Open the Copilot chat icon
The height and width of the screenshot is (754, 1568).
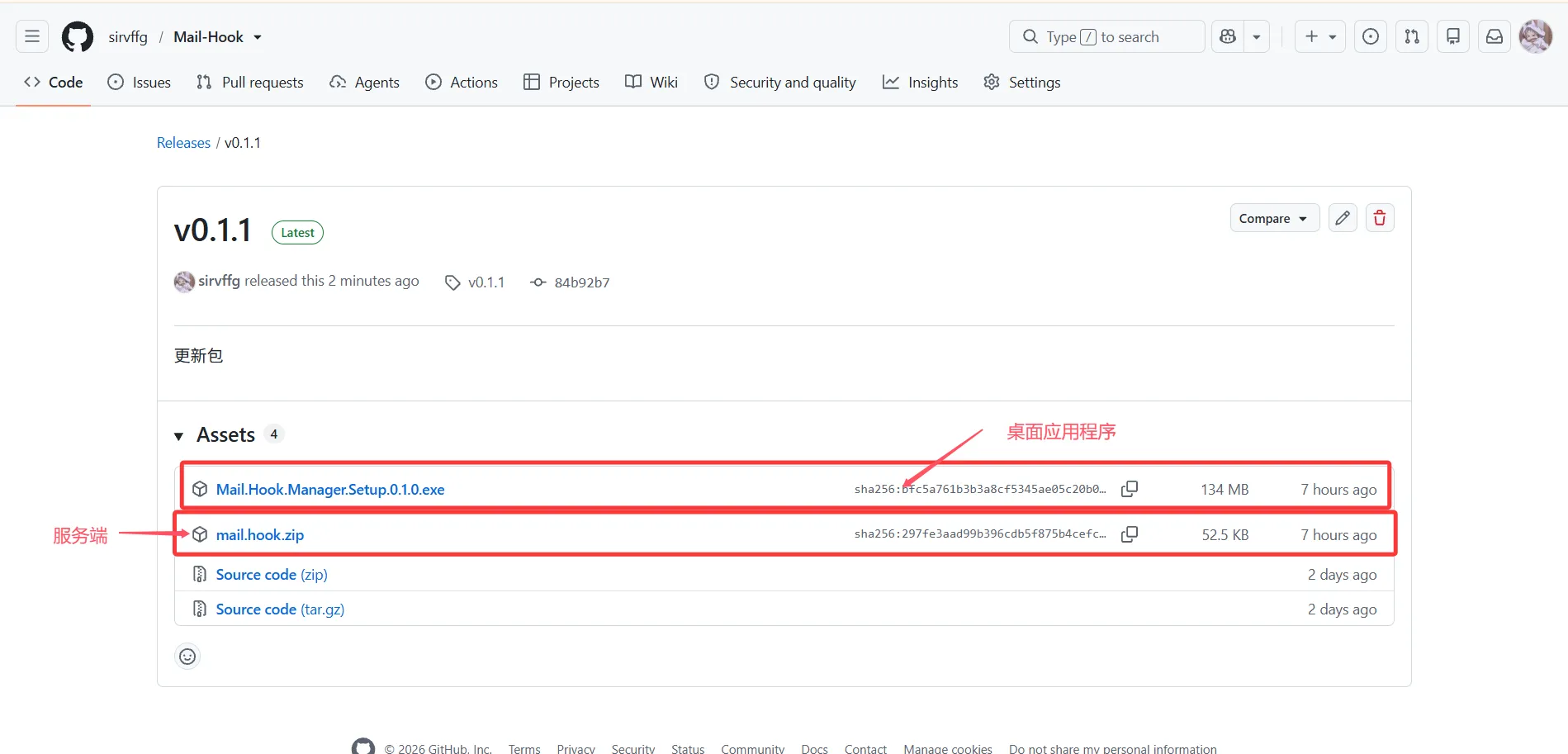tap(1228, 36)
